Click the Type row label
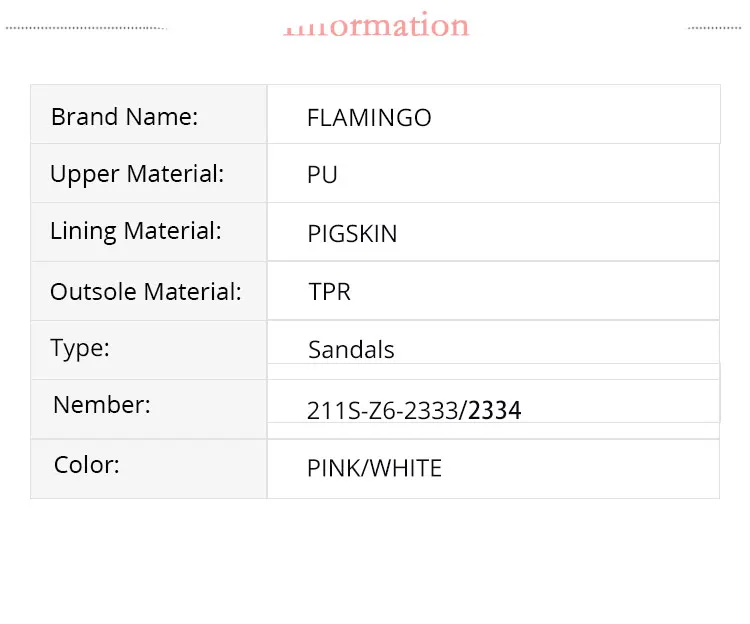750x624 pixels. point(80,349)
